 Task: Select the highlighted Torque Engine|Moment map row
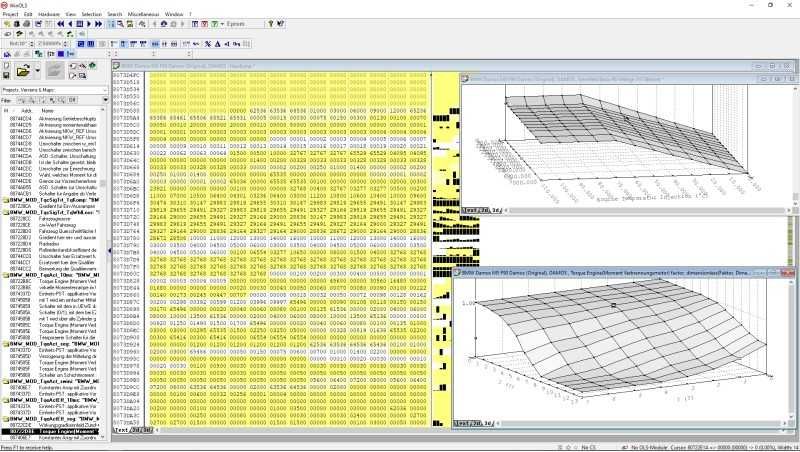tap(53, 432)
